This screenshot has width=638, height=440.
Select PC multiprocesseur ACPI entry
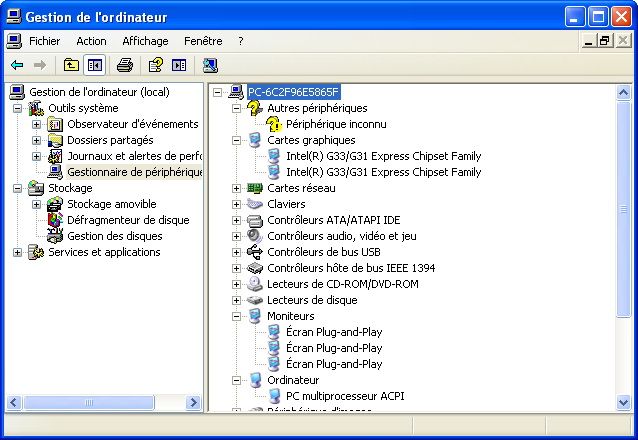click(345, 396)
